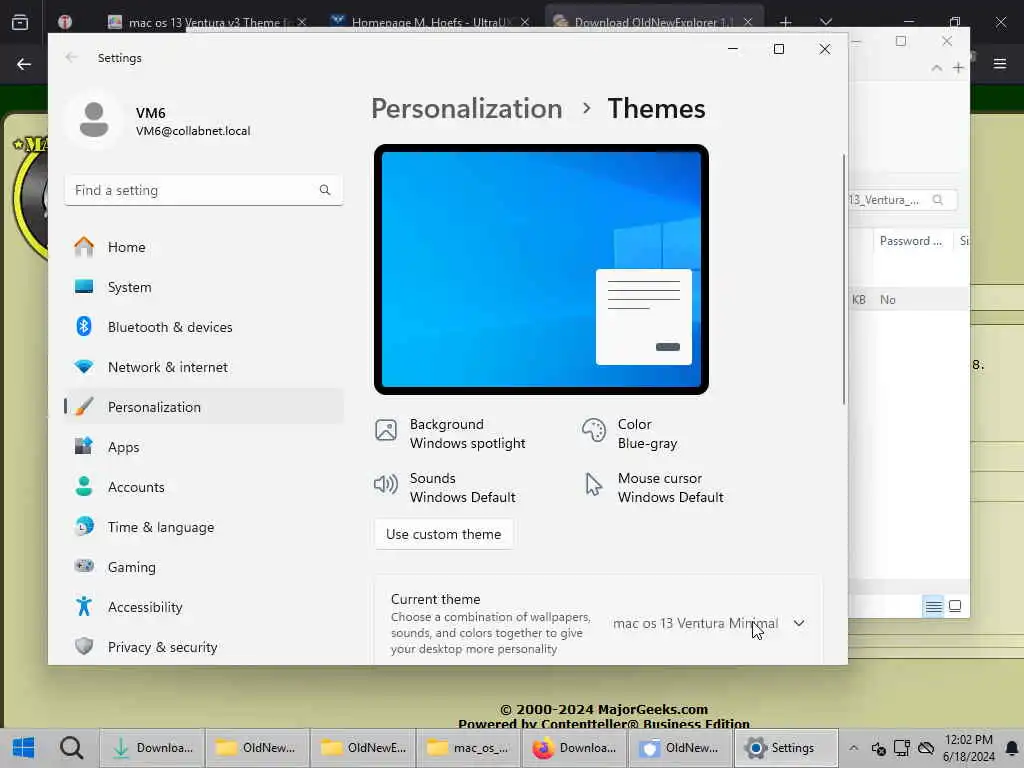Image resolution: width=1024 pixels, height=768 pixels.
Task: Switch to Firefox Downloa... taskbar item
Action: pyautogui.click(x=574, y=748)
